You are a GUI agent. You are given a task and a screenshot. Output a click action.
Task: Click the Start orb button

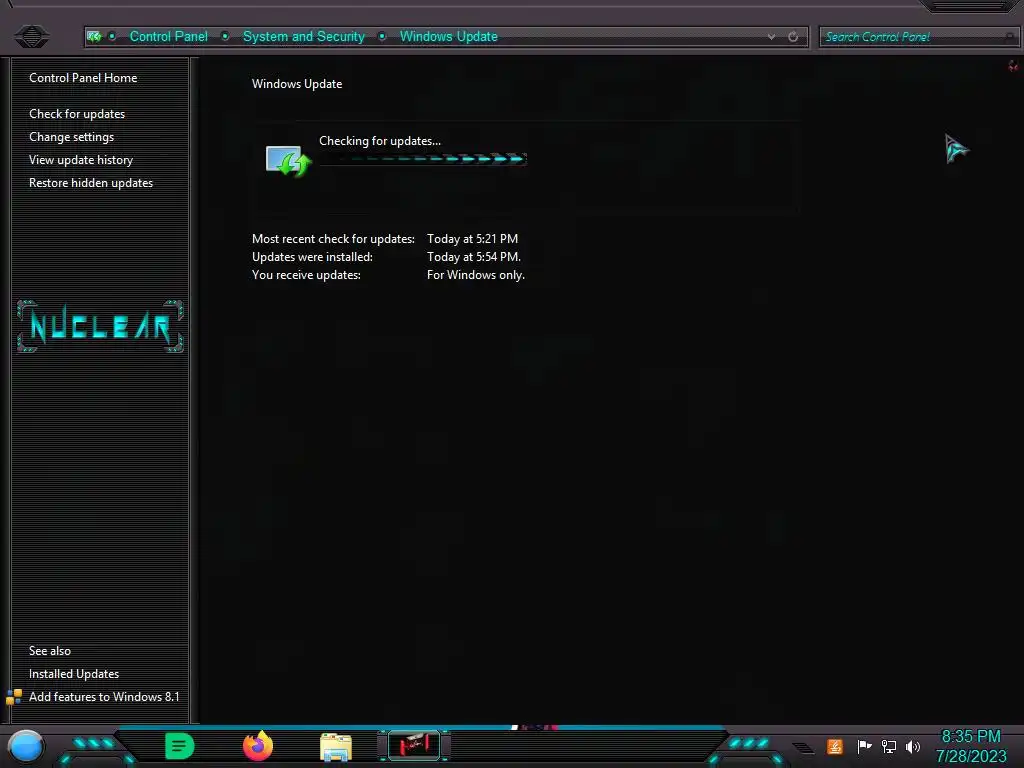(26, 747)
